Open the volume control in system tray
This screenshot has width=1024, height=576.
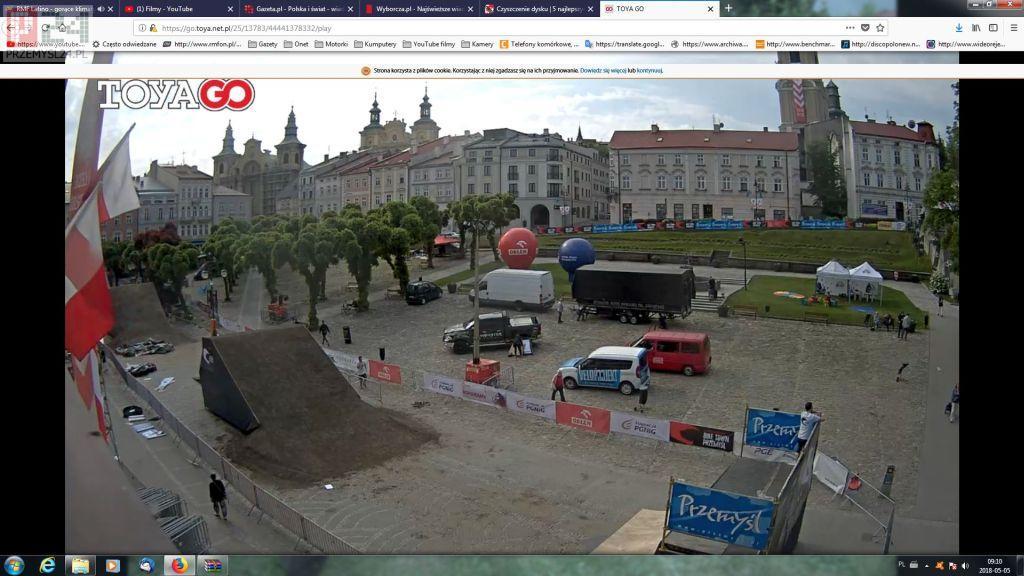click(x=965, y=566)
